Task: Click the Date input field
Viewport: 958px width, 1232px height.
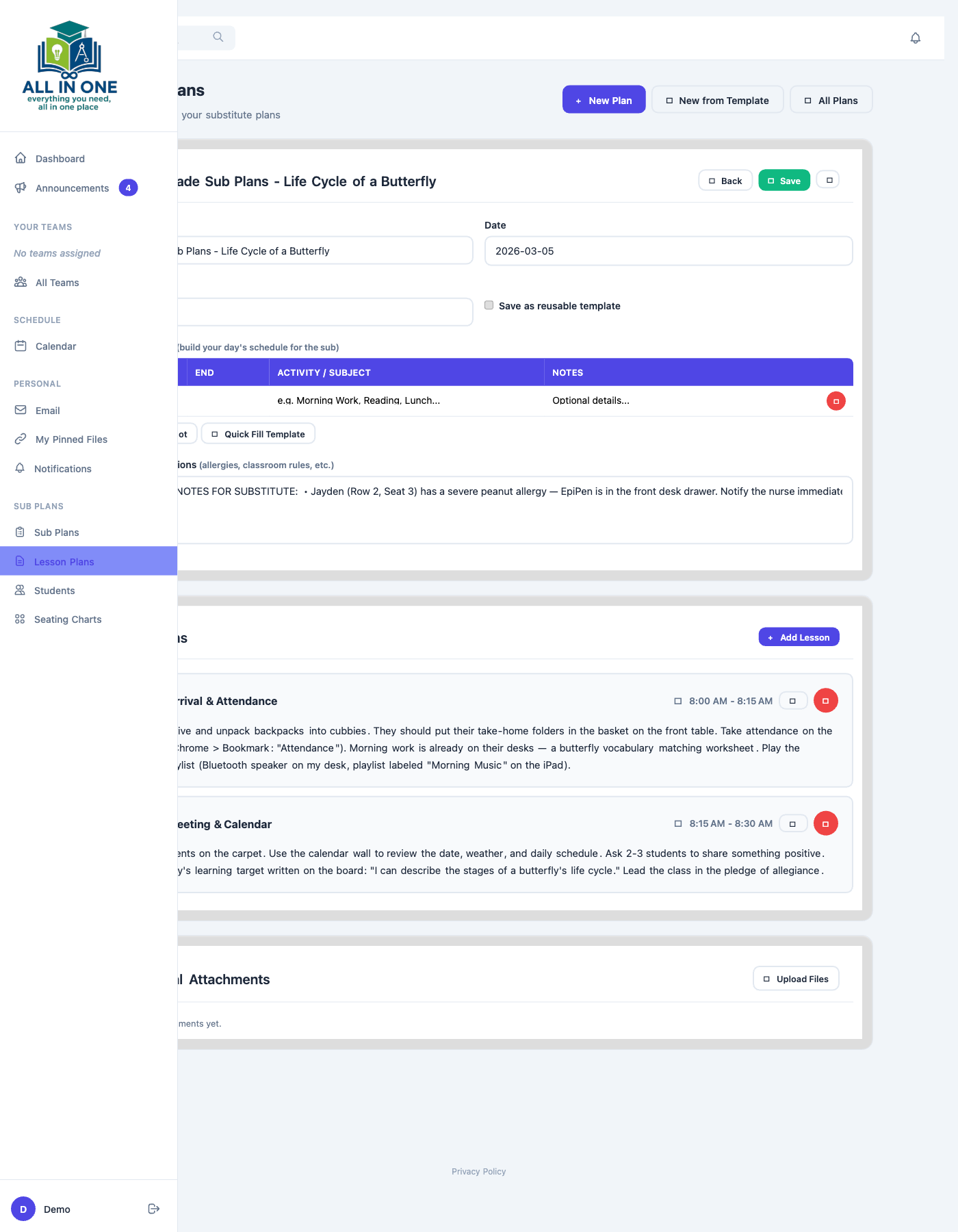Action: [668, 251]
